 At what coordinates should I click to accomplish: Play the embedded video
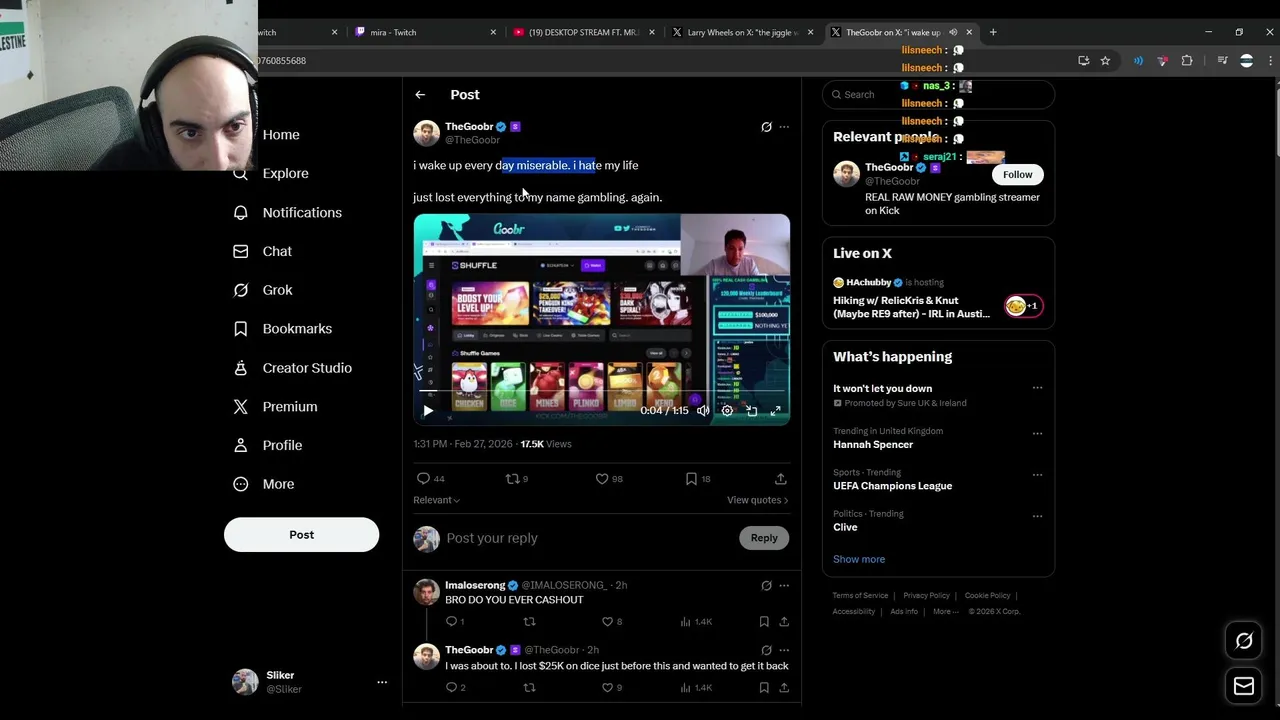click(428, 410)
